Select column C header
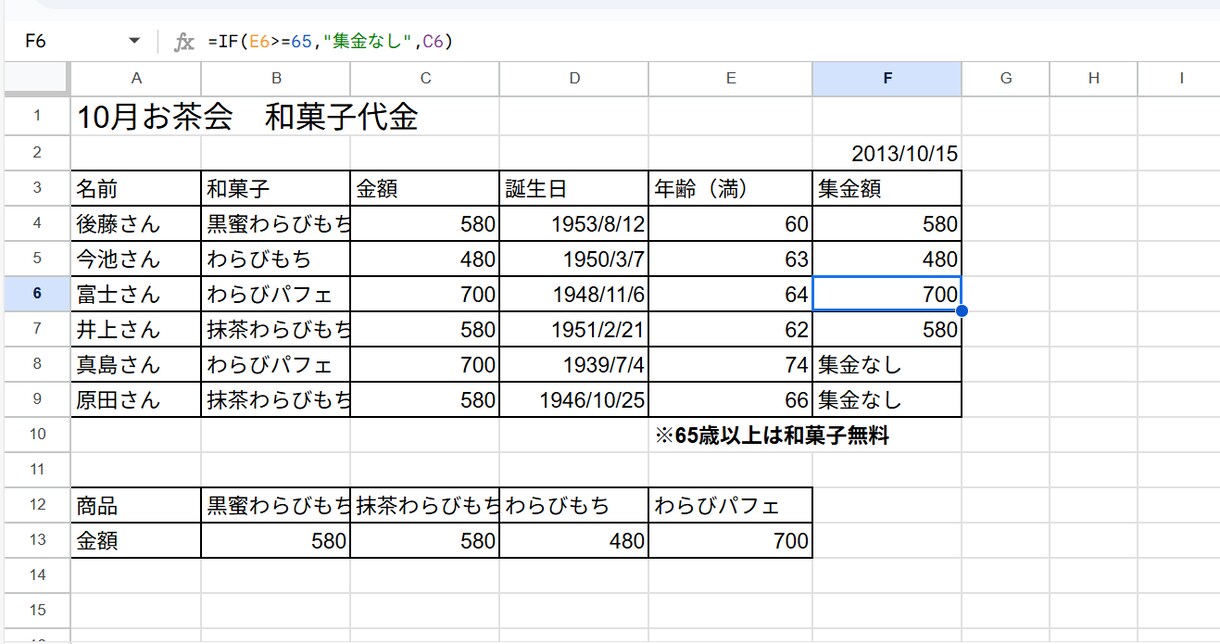 (425, 78)
